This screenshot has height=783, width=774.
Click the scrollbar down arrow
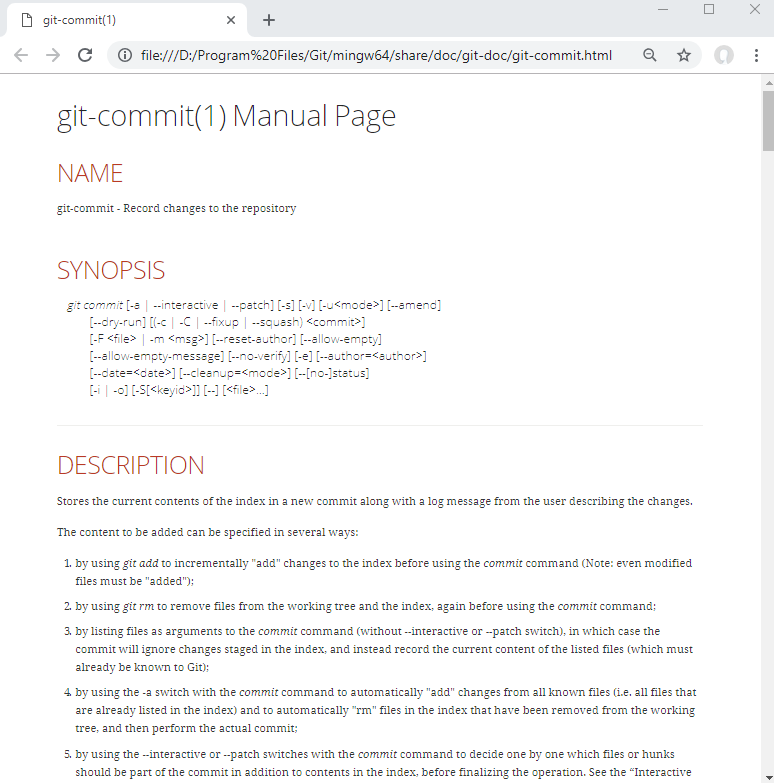[x=767, y=776]
